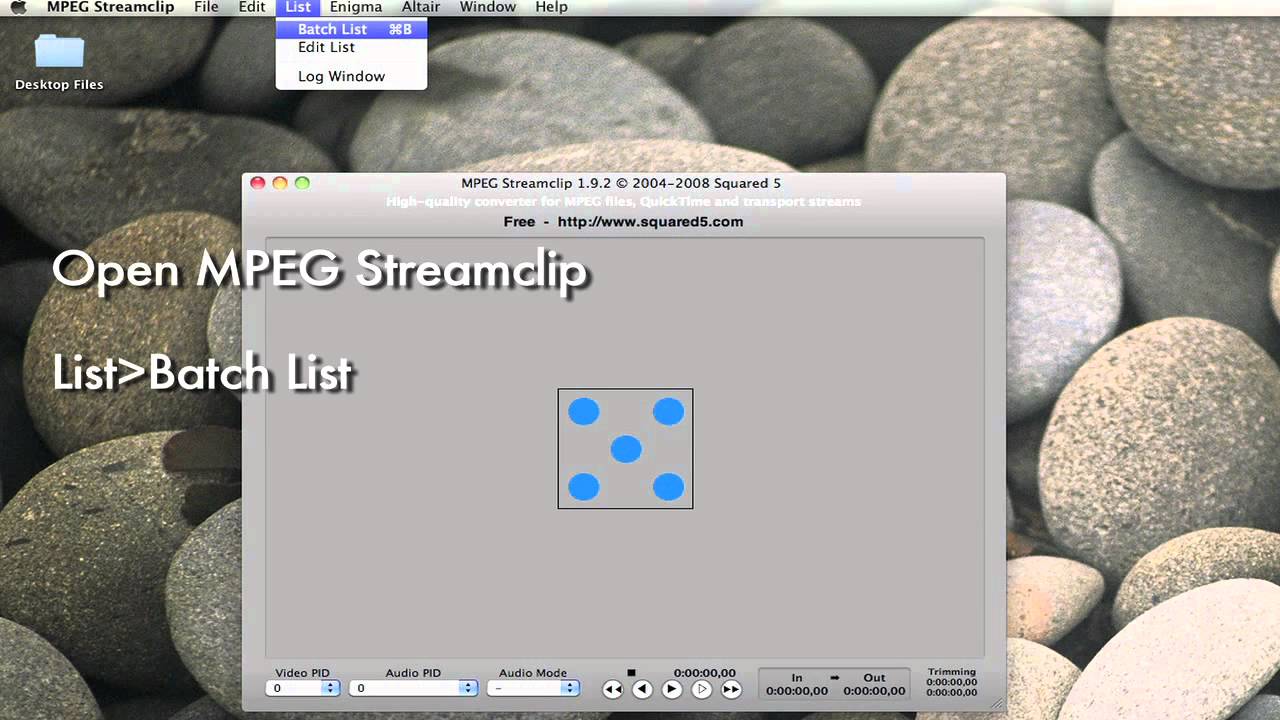
Task: Open the MPEG Streamclip application menu
Action: [110, 7]
